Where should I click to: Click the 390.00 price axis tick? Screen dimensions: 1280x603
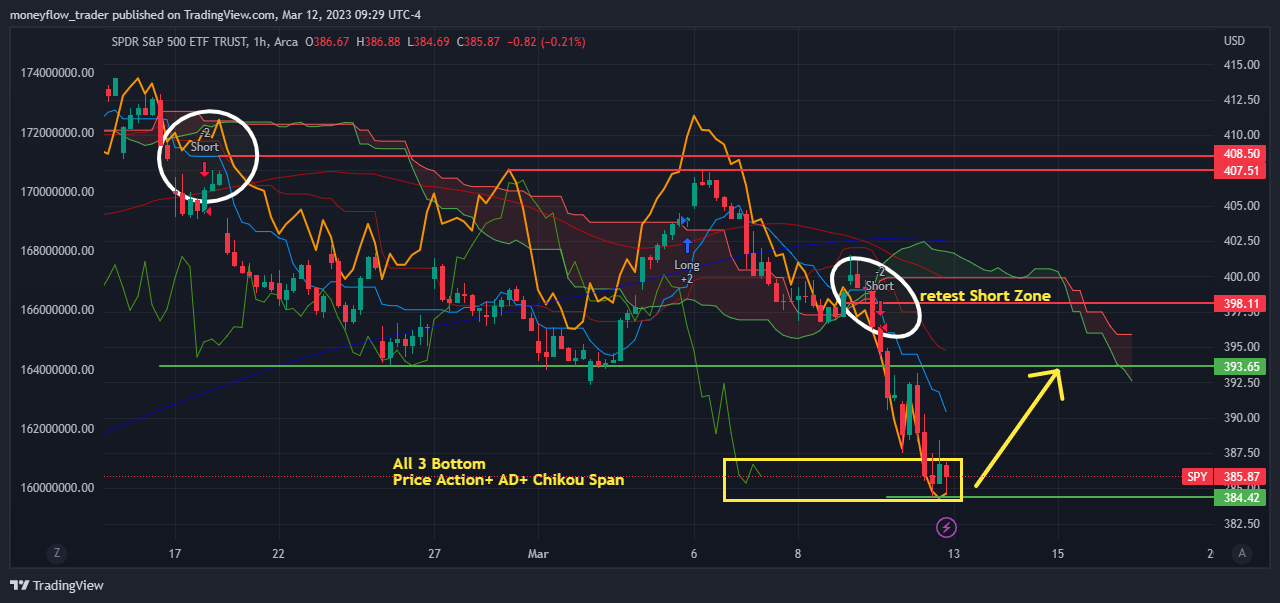coord(1241,418)
